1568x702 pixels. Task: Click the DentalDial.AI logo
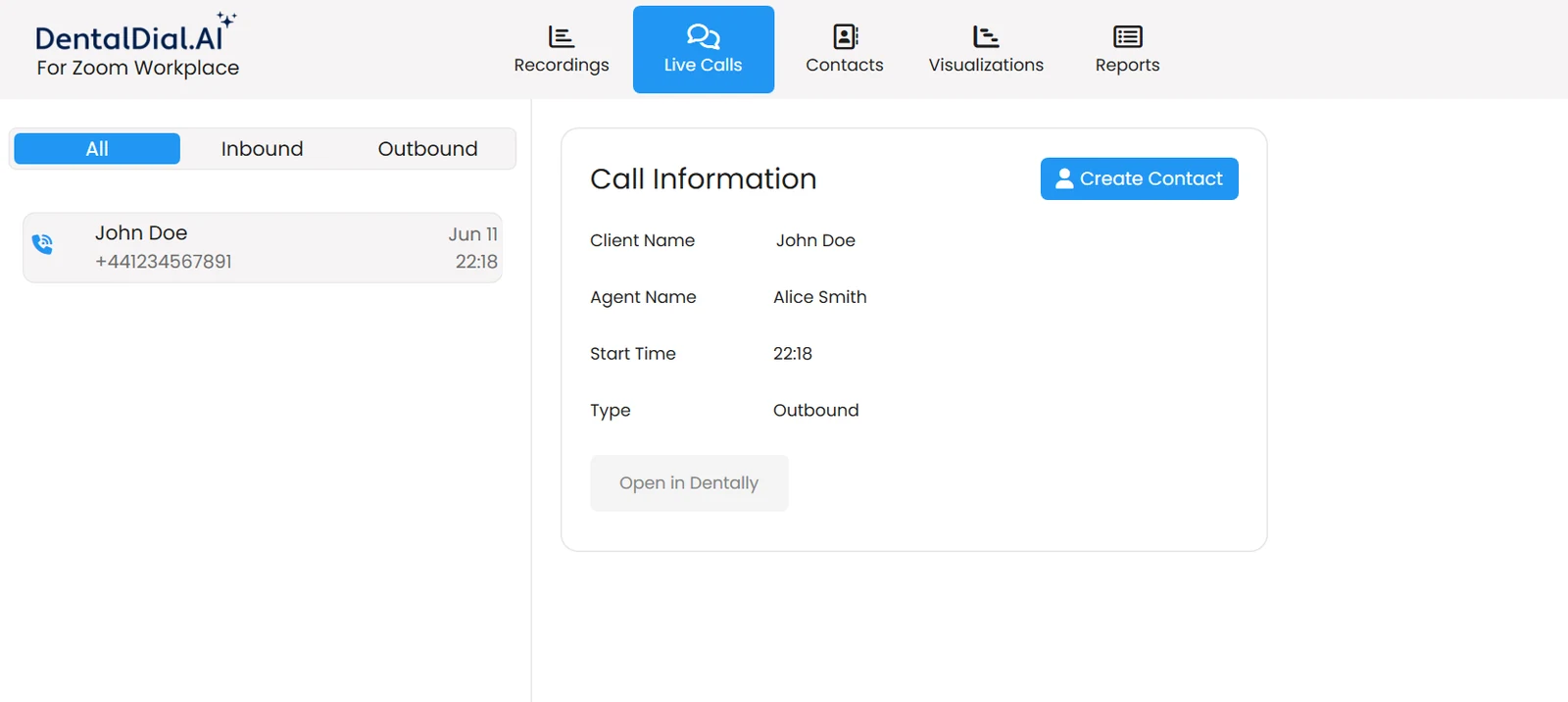(x=135, y=32)
